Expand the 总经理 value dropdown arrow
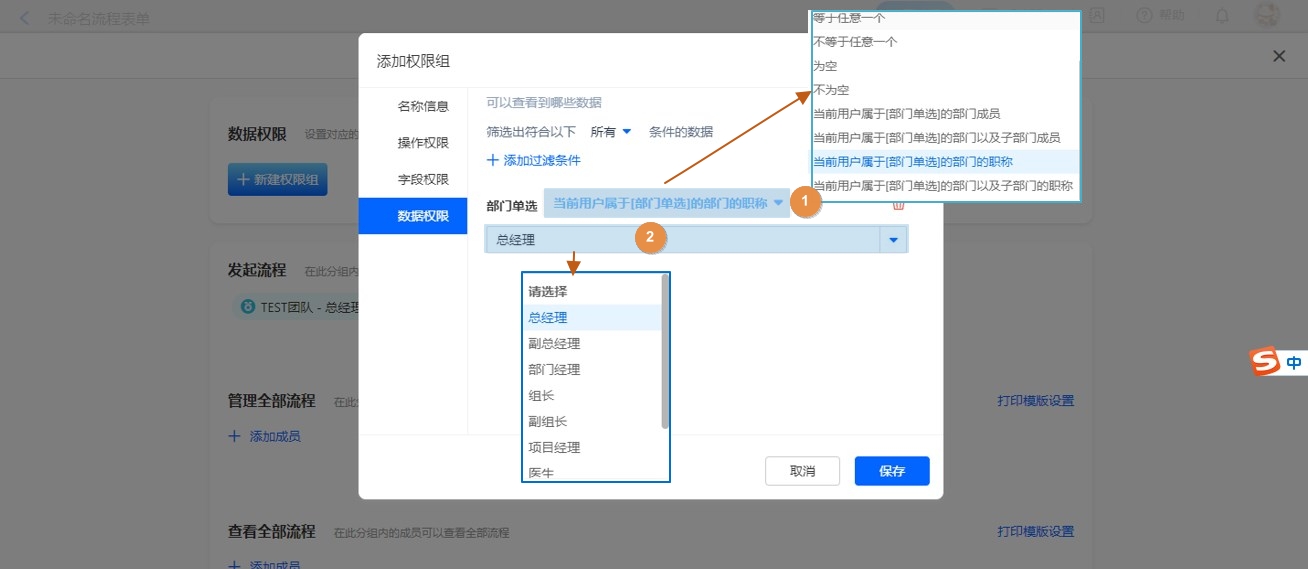Viewport: 1308px width, 569px height. coord(893,240)
